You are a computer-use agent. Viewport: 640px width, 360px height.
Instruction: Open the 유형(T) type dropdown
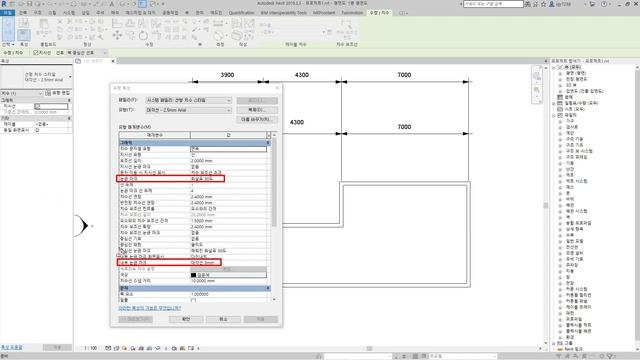tap(189, 110)
